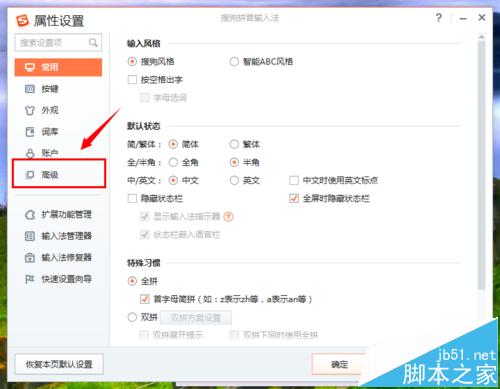Open the 常用 settings tab
This screenshot has width=500, height=389.
click(x=58, y=67)
